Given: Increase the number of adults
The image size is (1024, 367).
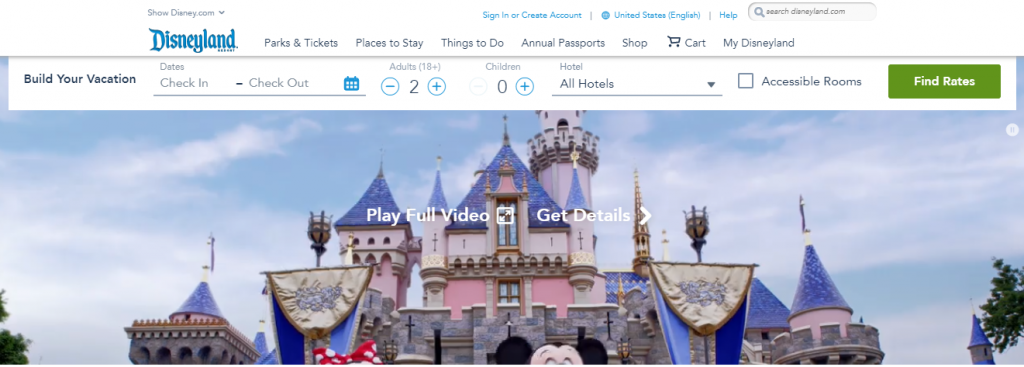Looking at the screenshot, I should tap(437, 86).
